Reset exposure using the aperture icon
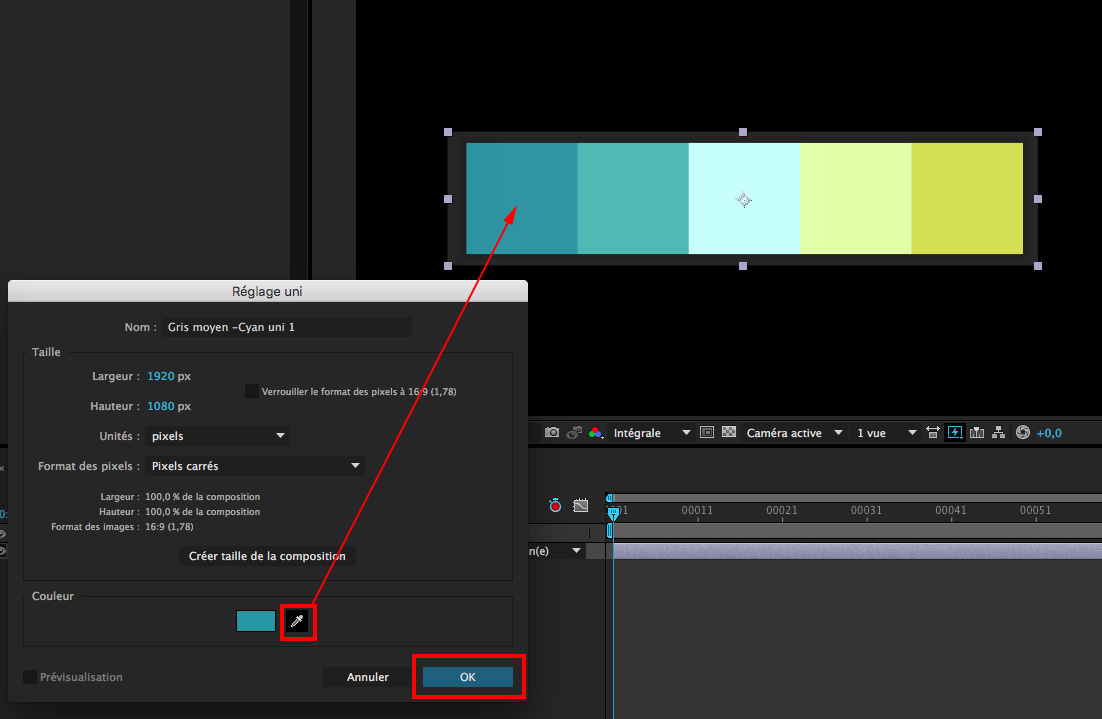The width and height of the screenshot is (1102, 719). pyautogui.click(x=1023, y=432)
